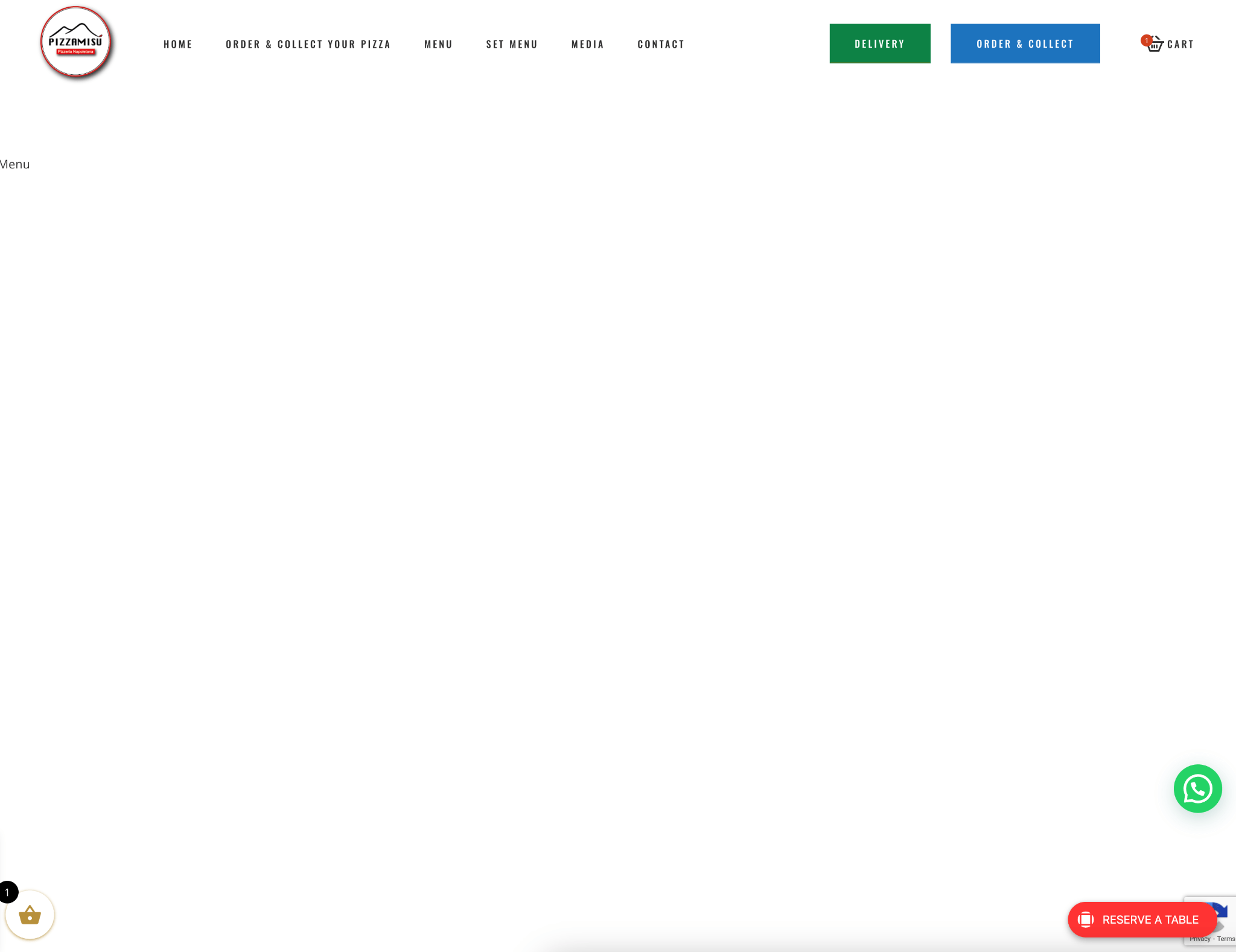Click ORDER & COLLECT button

(x=1025, y=43)
